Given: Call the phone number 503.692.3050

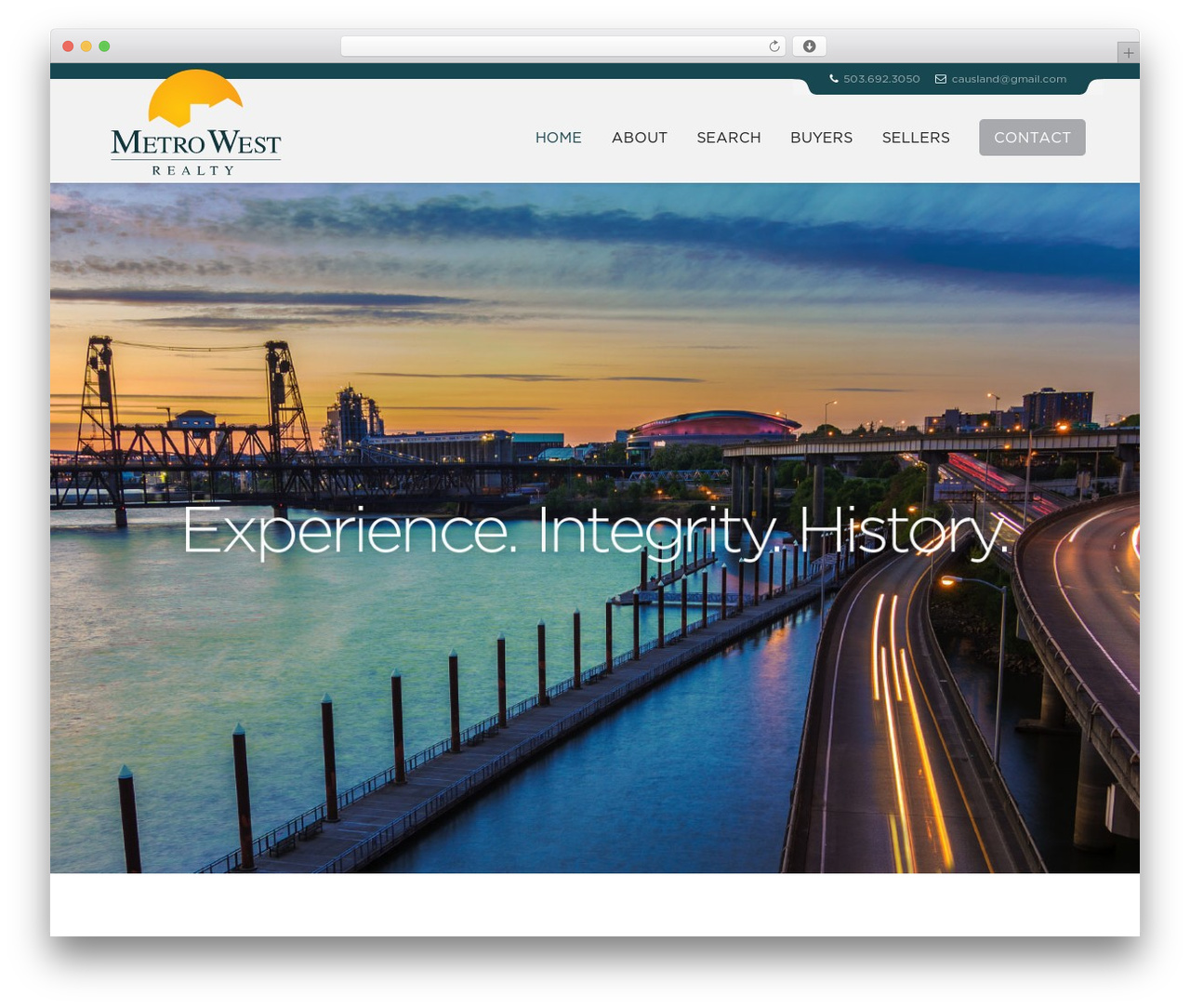Looking at the screenshot, I should (x=881, y=79).
